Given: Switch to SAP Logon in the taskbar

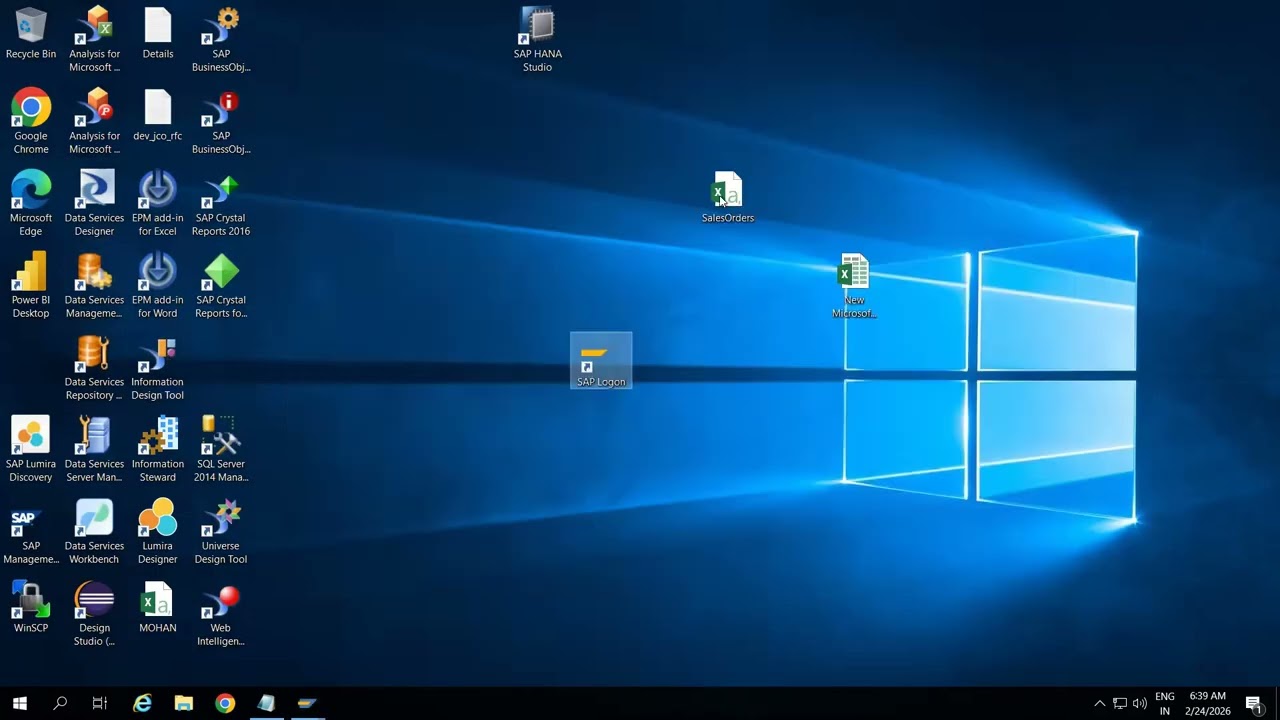Looking at the screenshot, I should click(x=307, y=703).
